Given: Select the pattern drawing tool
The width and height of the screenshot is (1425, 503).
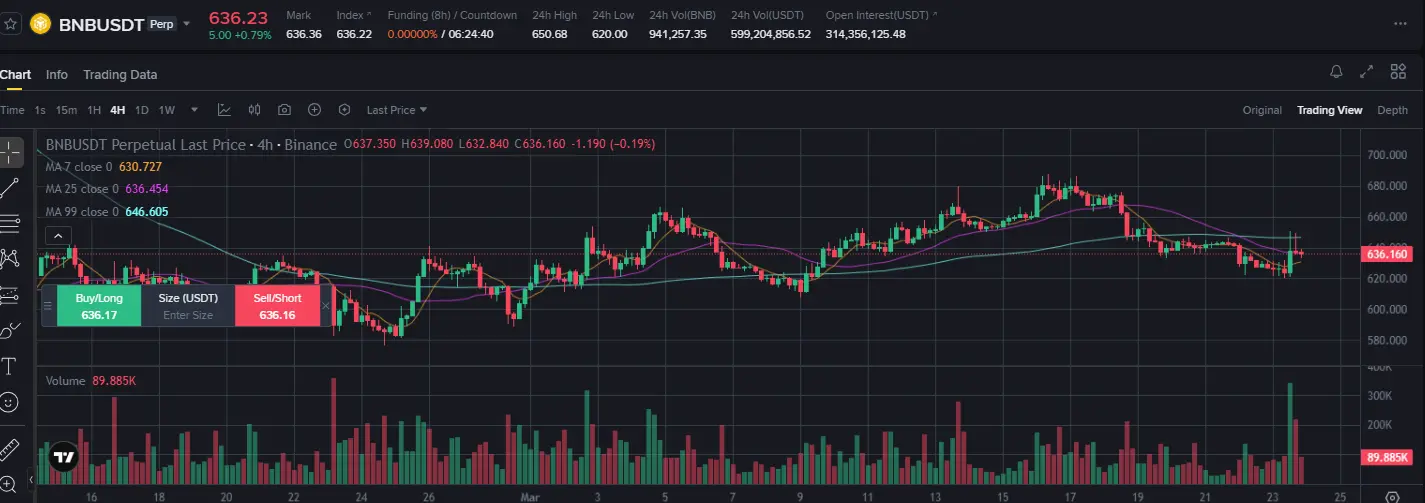Looking at the screenshot, I should coord(10,258).
